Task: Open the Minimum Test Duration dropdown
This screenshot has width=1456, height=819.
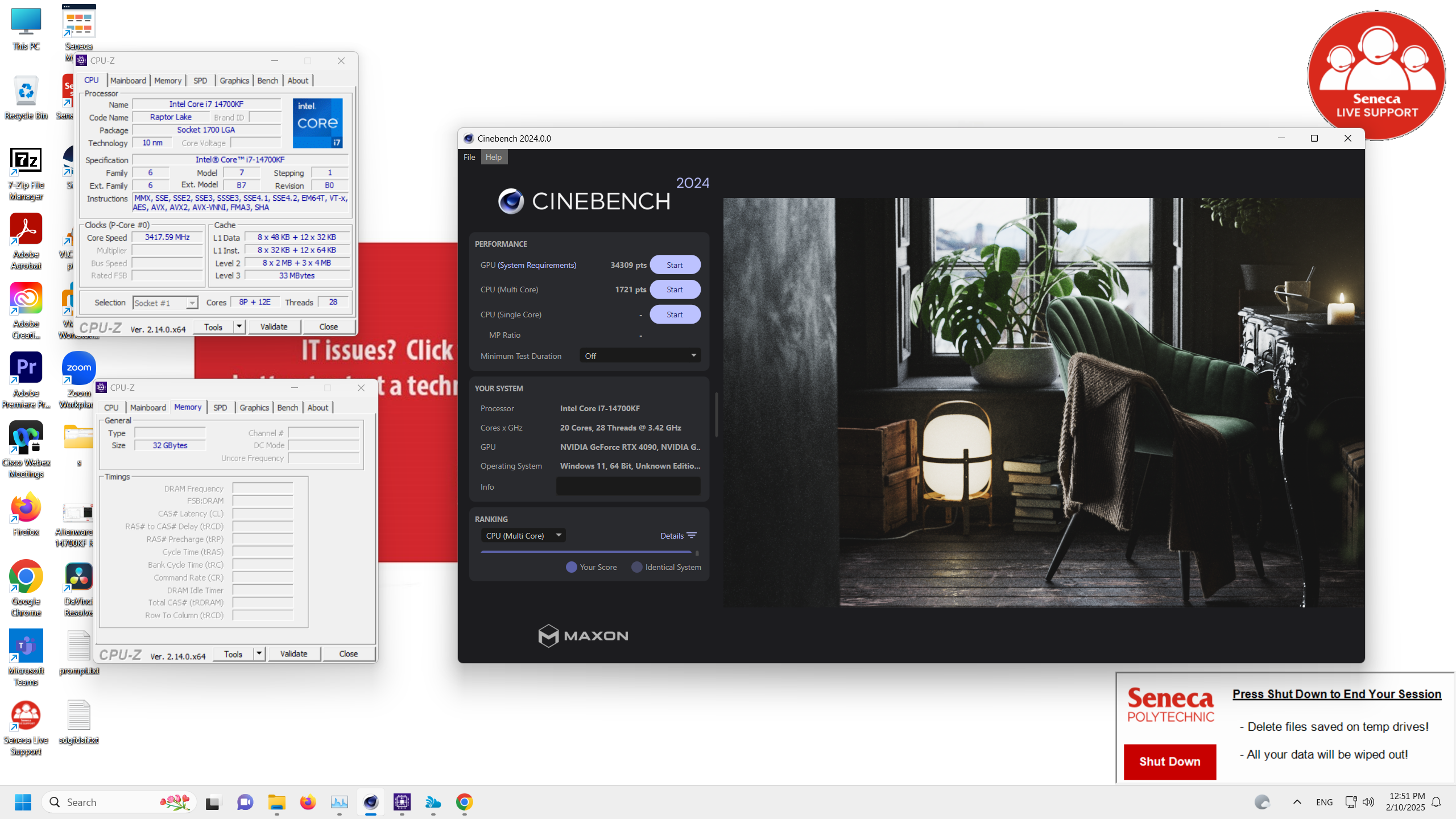Action: pos(640,356)
